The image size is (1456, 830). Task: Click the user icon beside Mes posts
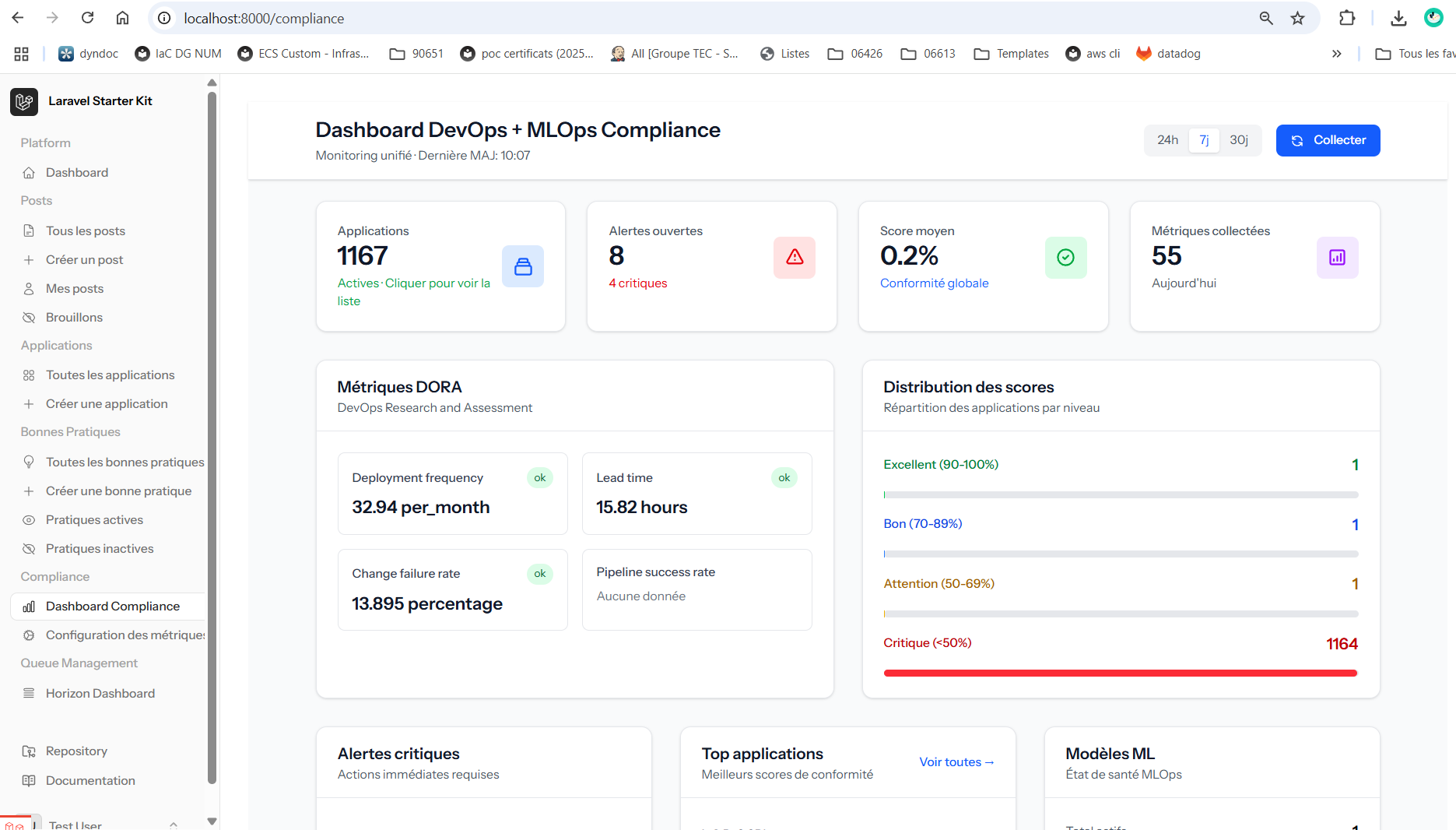29,289
